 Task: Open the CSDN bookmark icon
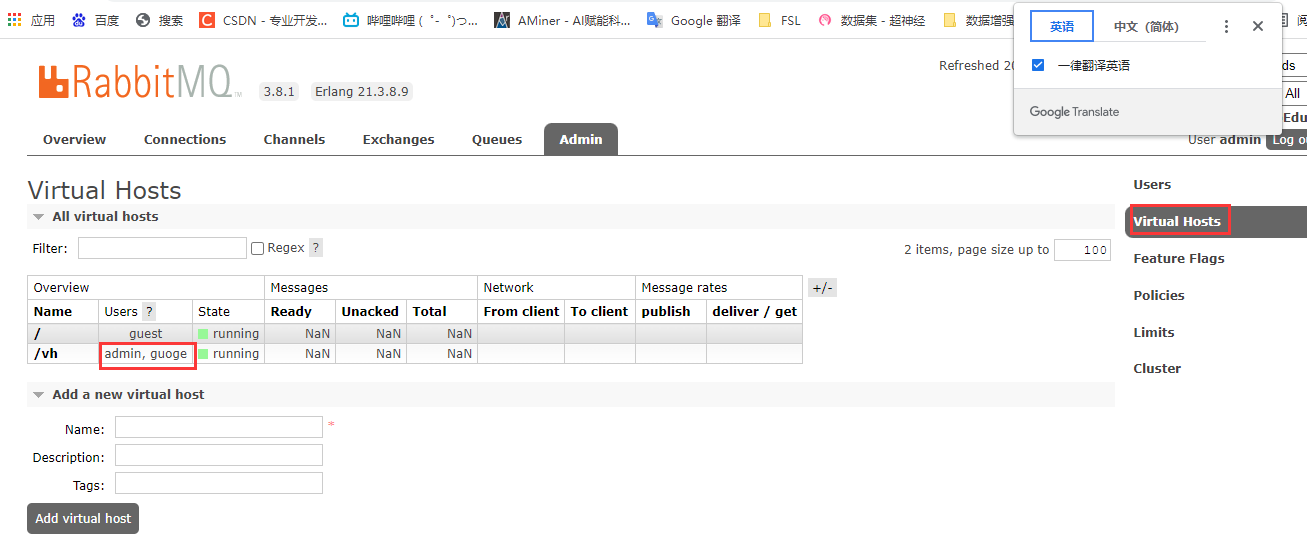pyautogui.click(x=207, y=20)
